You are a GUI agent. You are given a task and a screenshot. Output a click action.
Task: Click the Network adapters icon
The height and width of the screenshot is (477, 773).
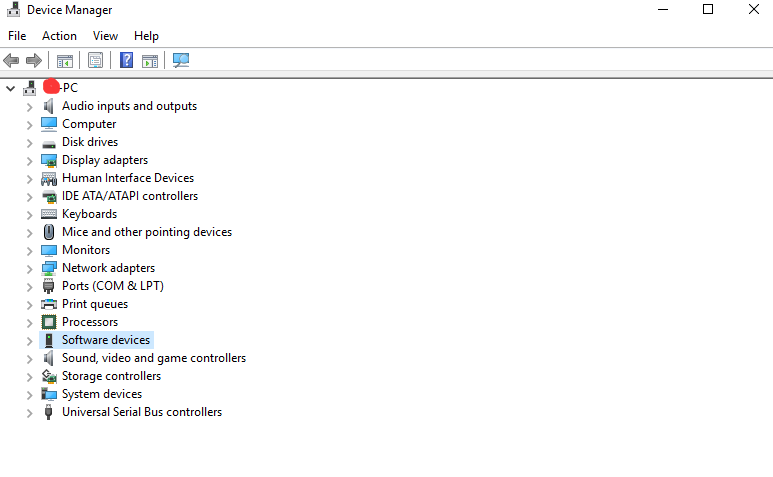click(x=49, y=268)
